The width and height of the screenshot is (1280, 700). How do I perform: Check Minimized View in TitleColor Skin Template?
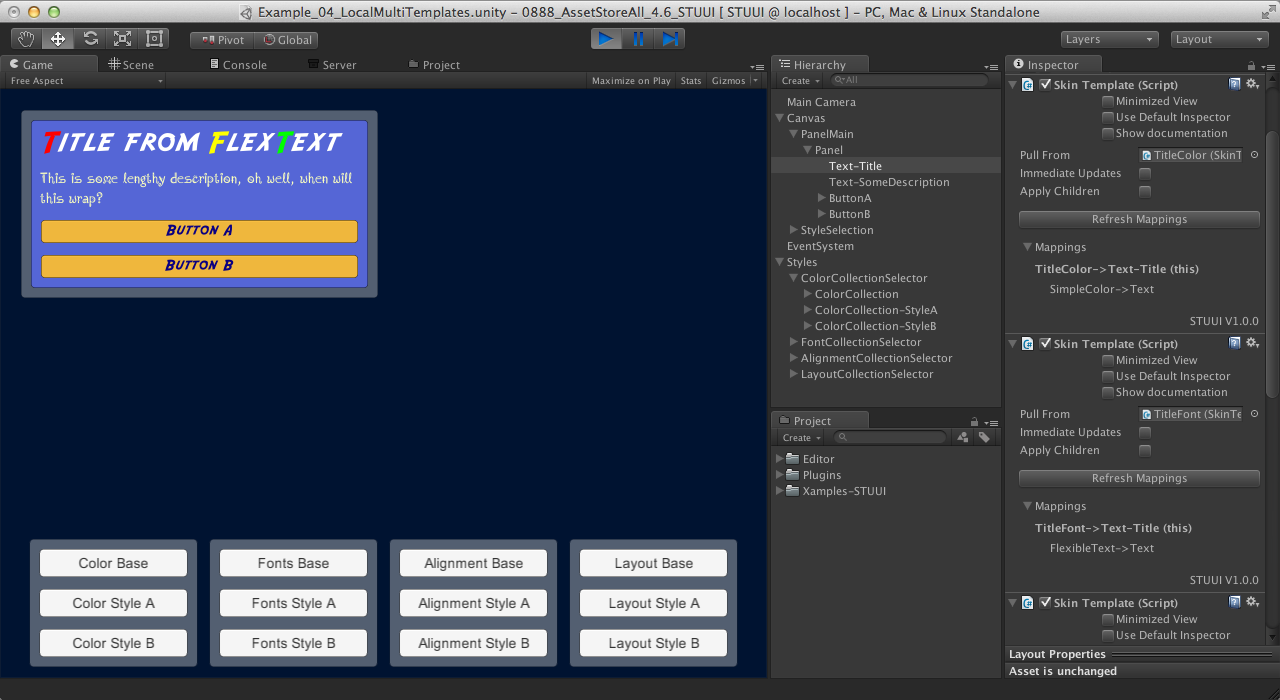[x=1108, y=101]
